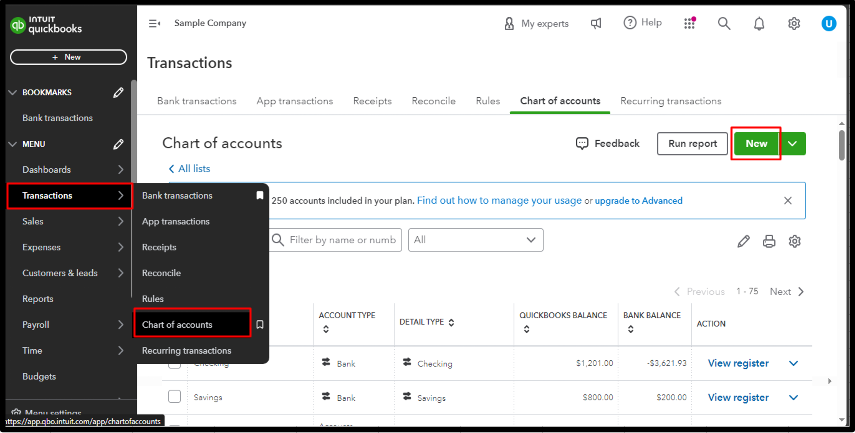Click the megaphone announcements icon
The image size is (855, 433).
point(596,23)
